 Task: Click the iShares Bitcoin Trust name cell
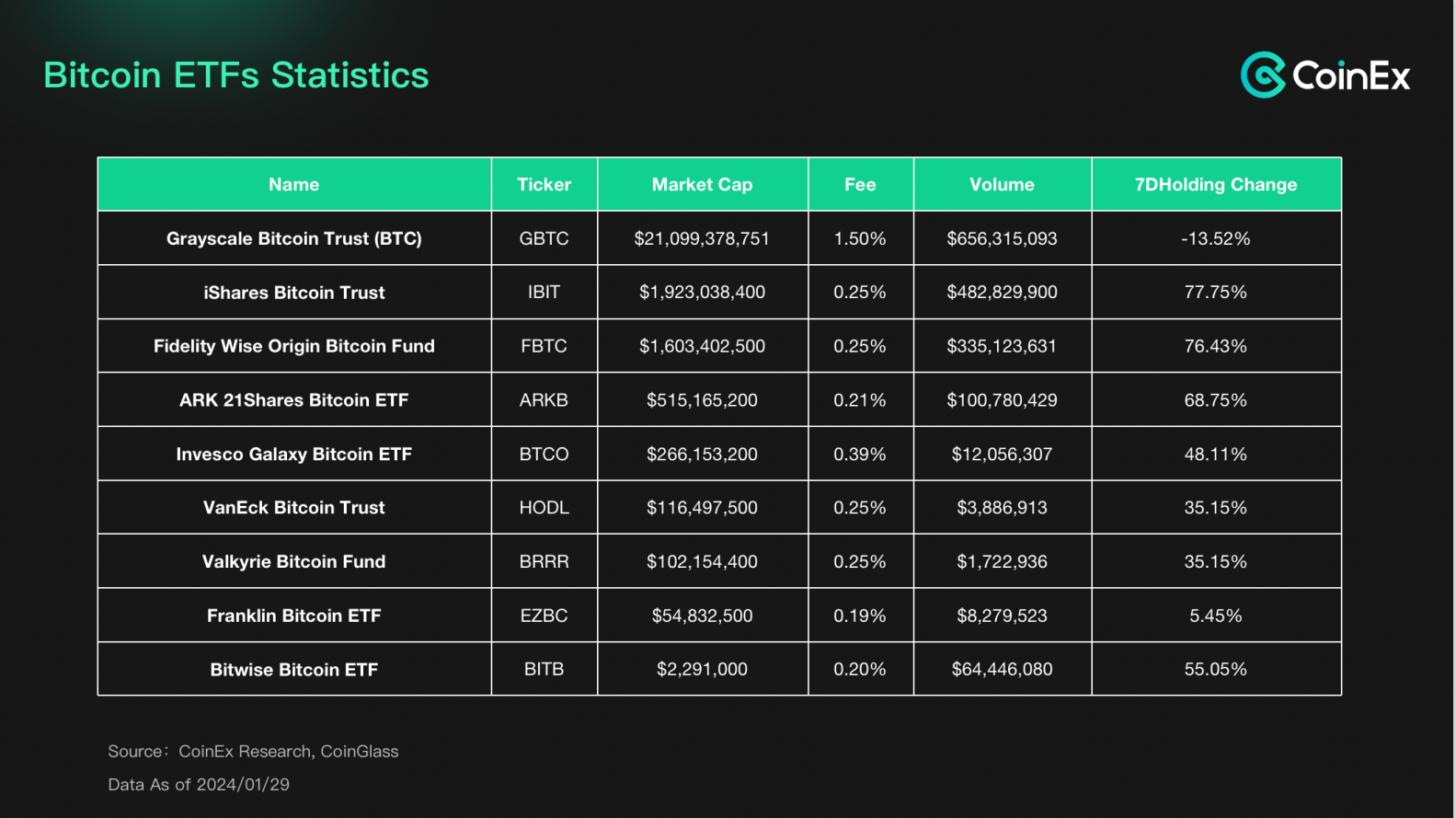(x=294, y=293)
